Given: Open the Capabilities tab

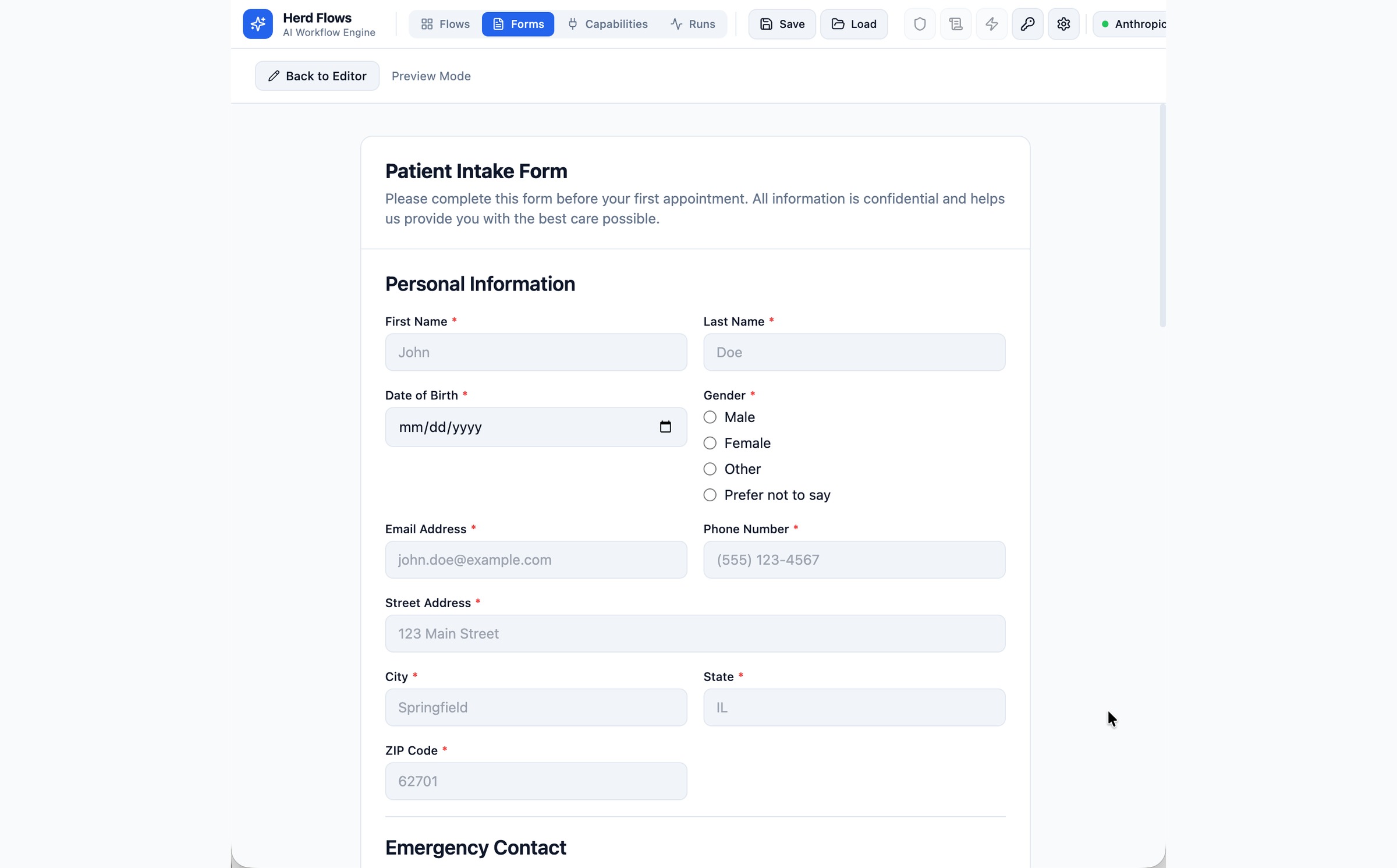Looking at the screenshot, I should 608,24.
